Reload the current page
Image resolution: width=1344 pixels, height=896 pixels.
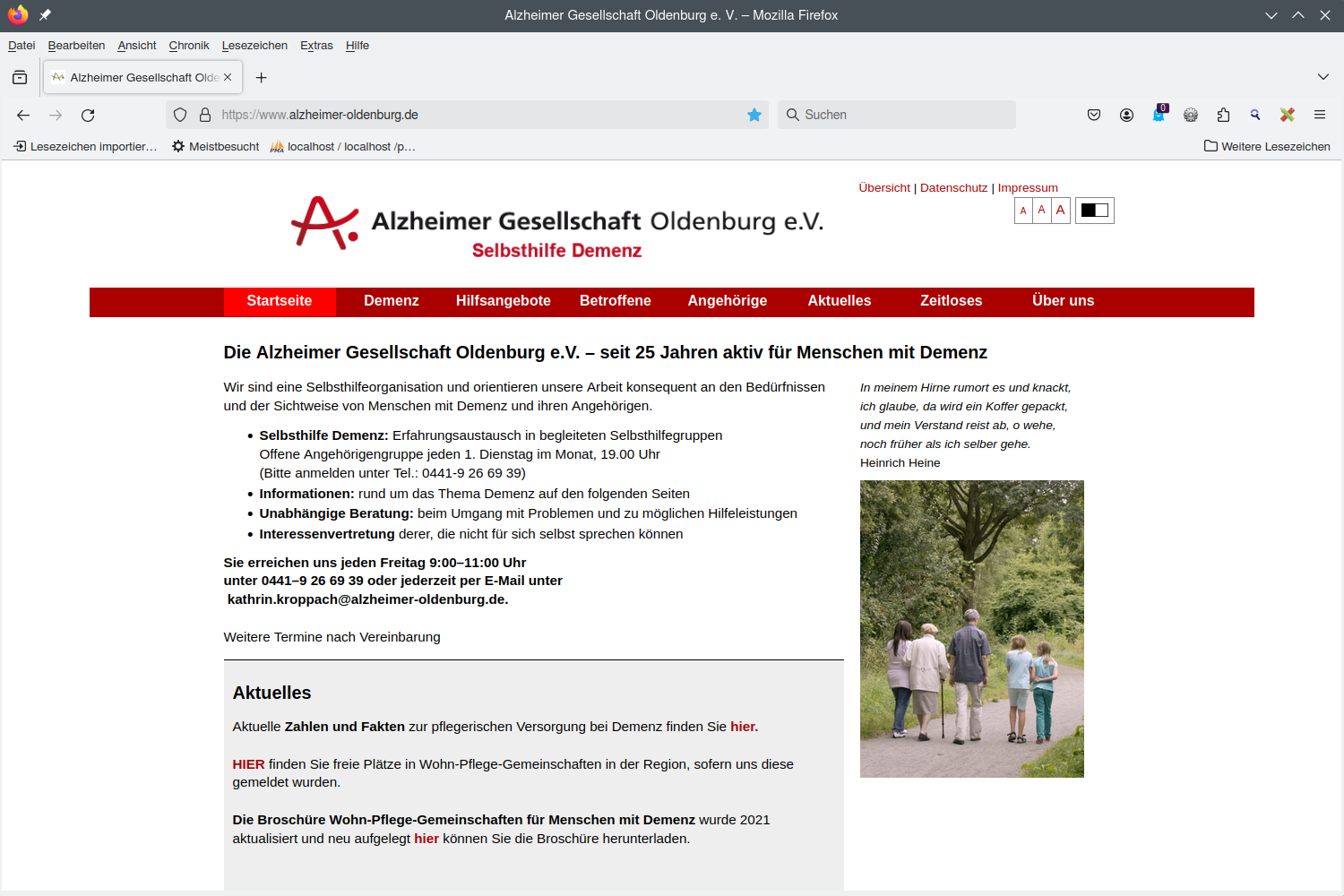click(x=88, y=115)
